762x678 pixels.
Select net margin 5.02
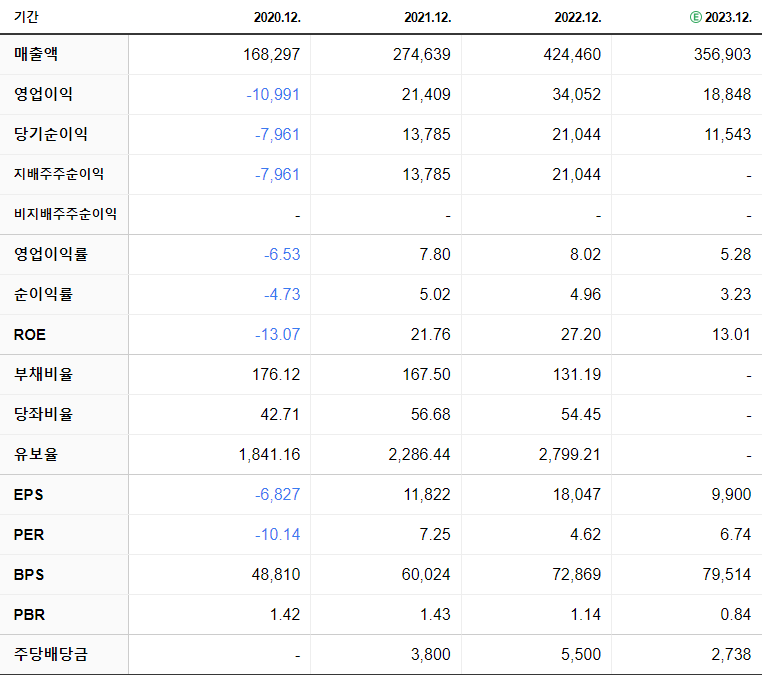pos(435,294)
